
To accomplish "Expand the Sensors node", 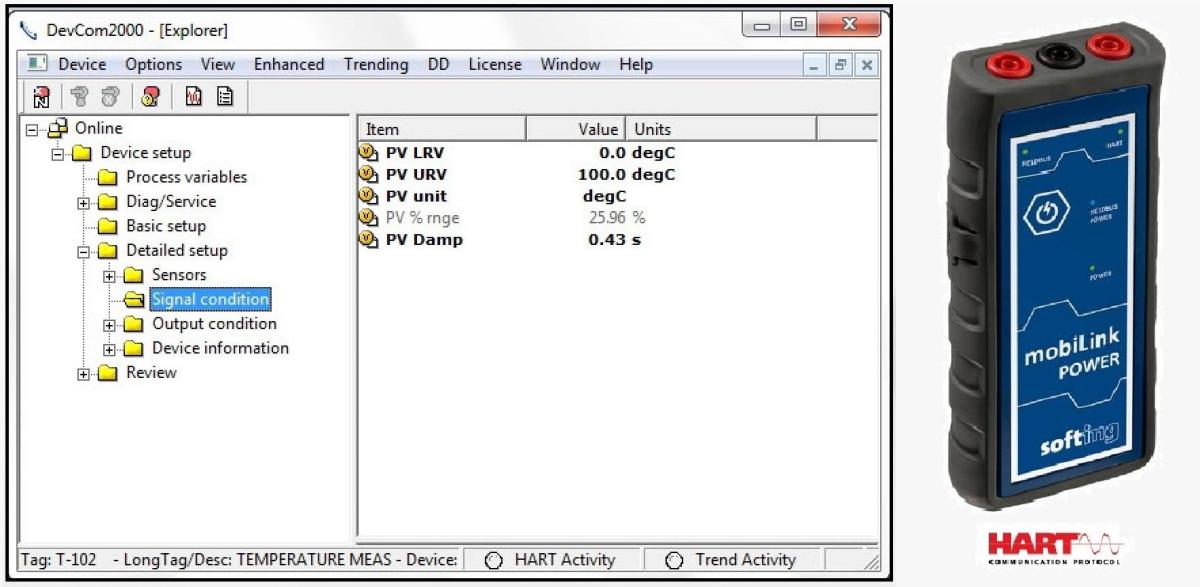I will tap(110, 275).
